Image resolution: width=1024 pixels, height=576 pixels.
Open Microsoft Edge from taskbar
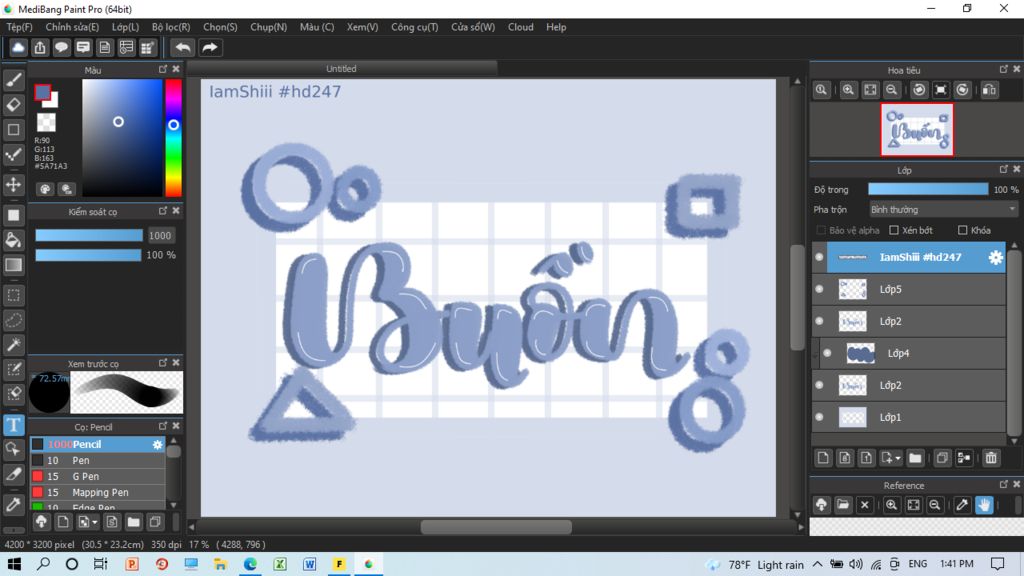click(250, 564)
